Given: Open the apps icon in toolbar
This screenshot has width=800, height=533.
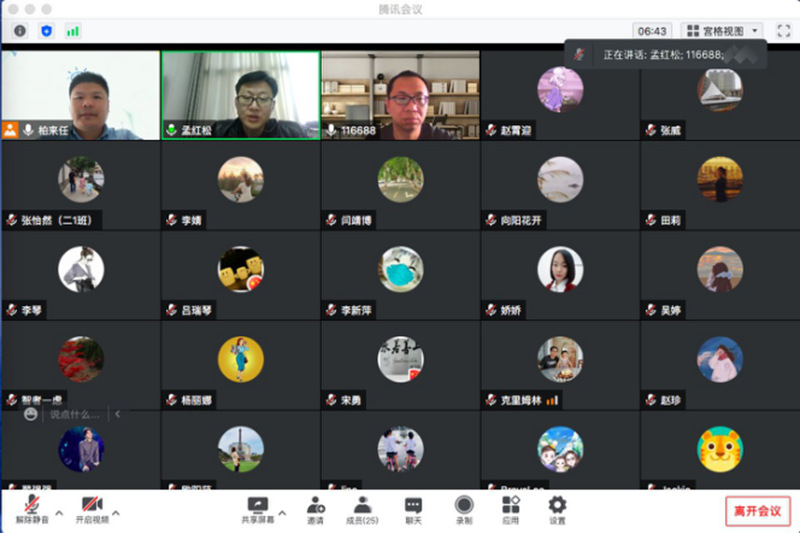Looking at the screenshot, I should click(511, 511).
